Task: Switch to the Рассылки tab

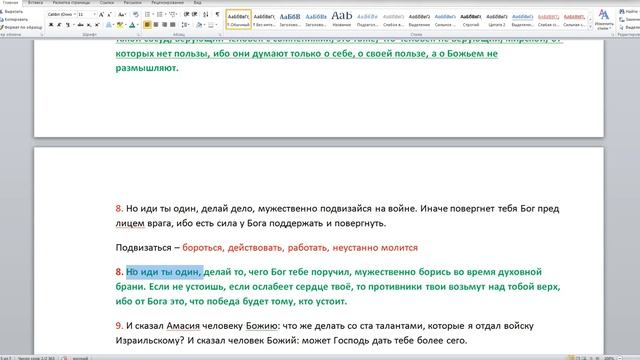Action: [133, 2]
